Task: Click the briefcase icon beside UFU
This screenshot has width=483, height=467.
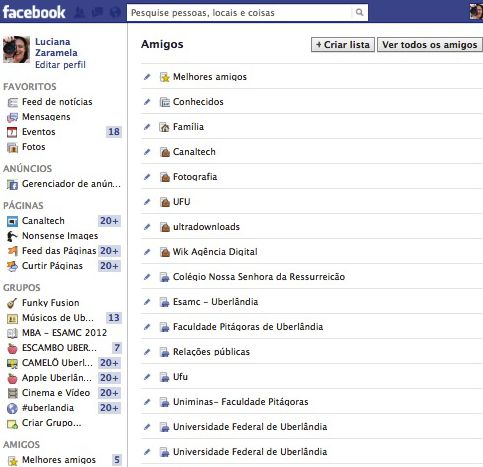Action: coord(165,202)
